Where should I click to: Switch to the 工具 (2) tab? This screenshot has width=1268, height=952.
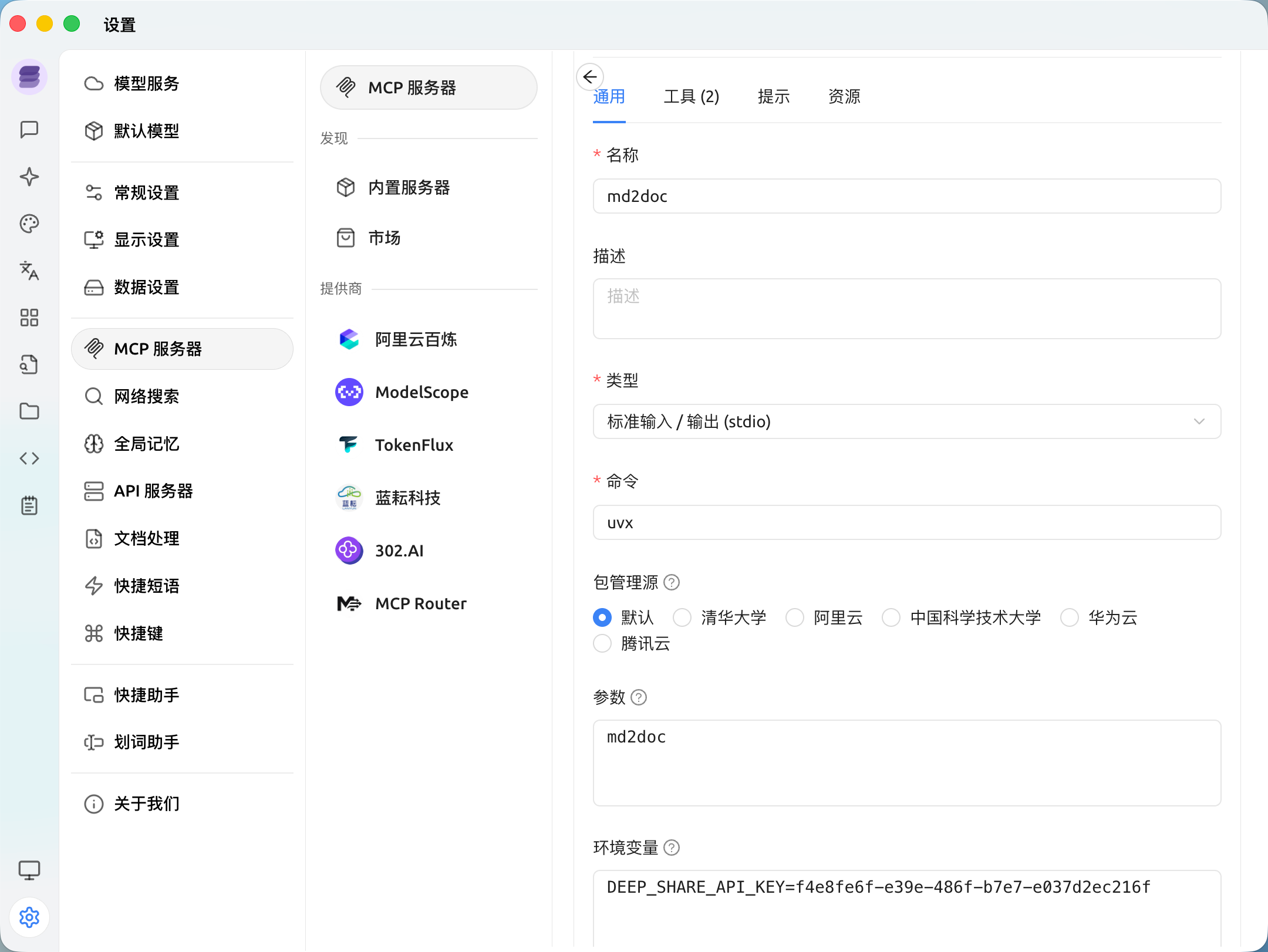(691, 96)
